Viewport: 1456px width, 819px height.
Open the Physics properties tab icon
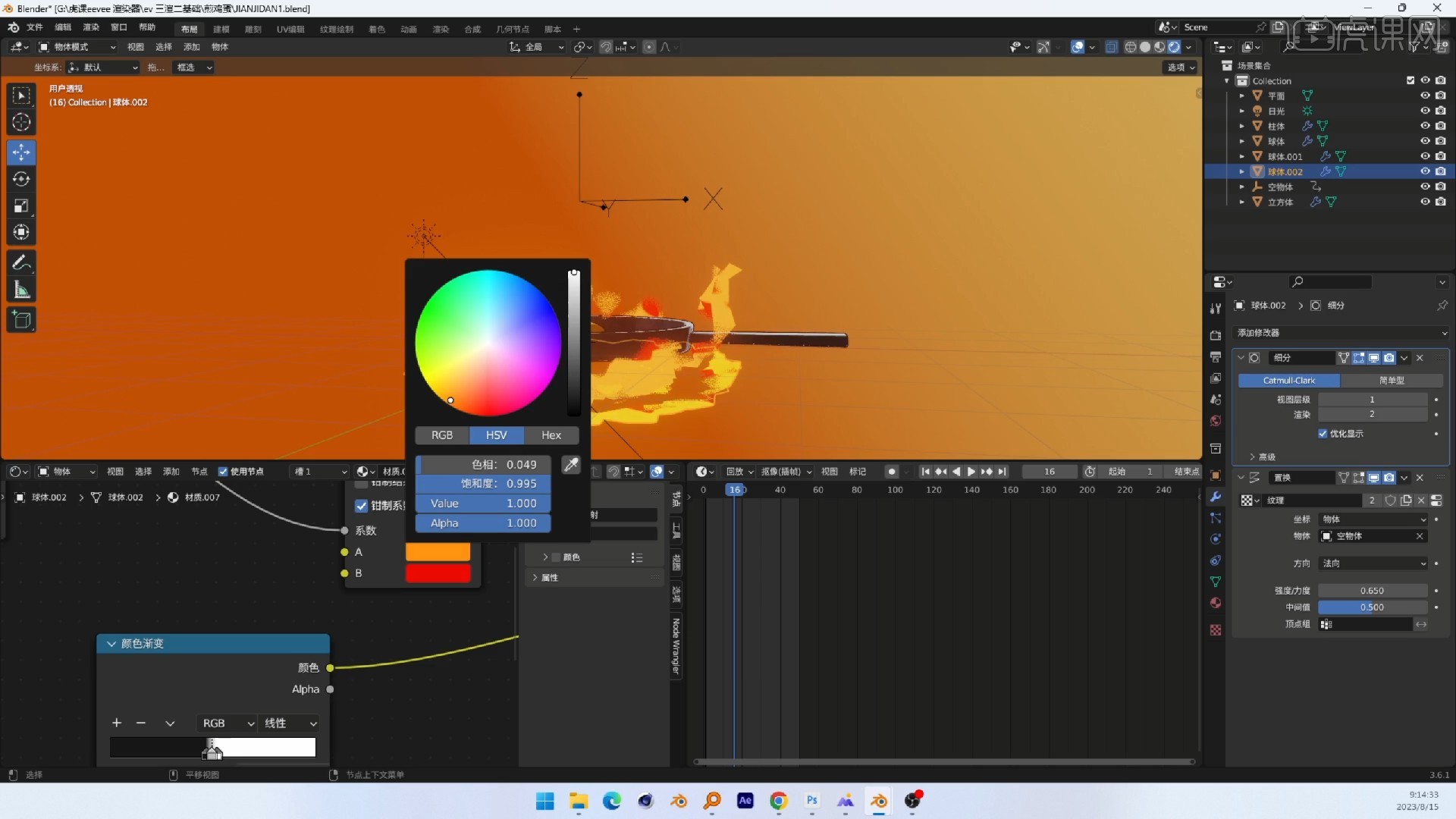click(1216, 539)
